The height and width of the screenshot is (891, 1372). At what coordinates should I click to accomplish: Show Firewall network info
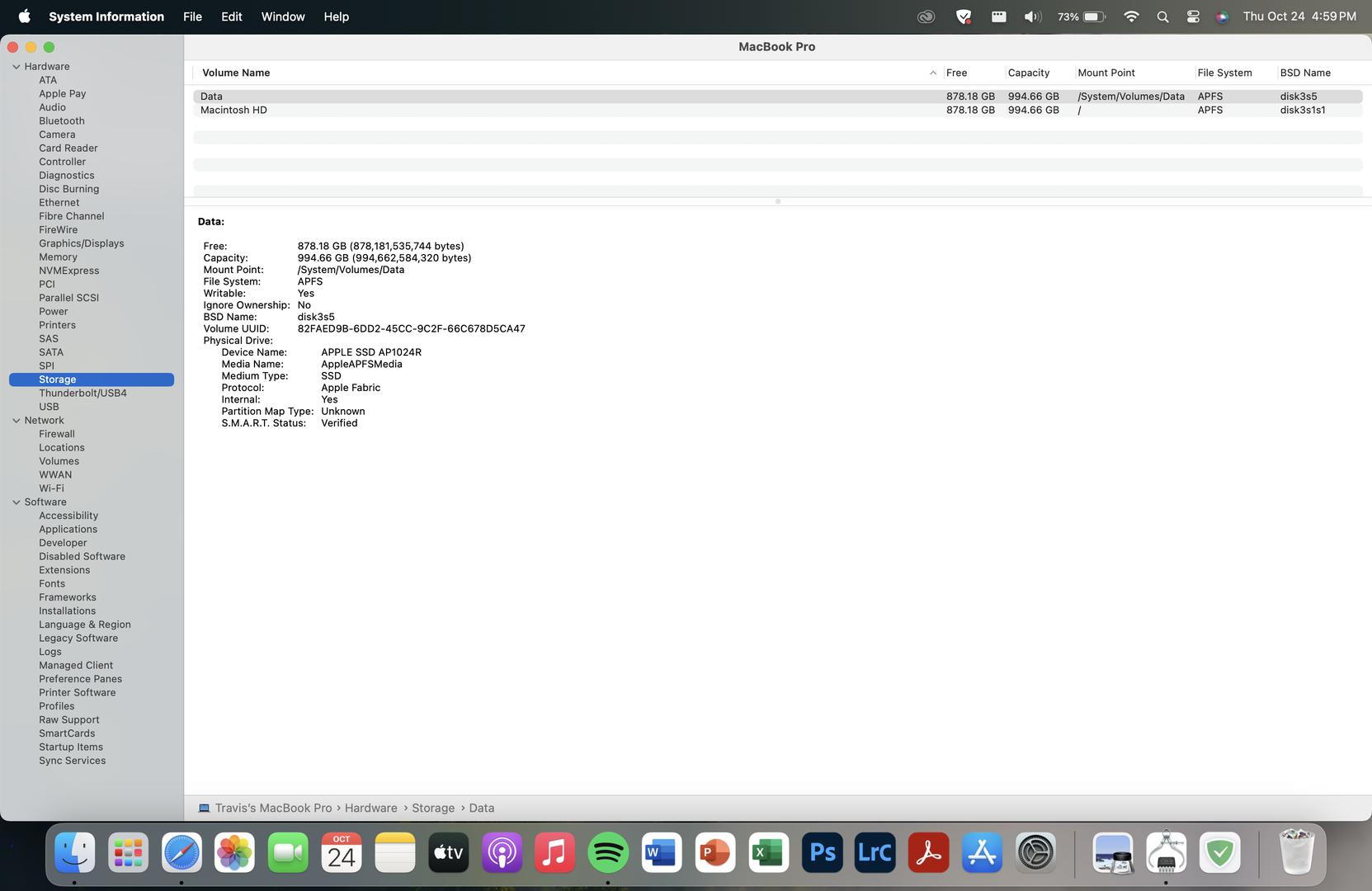(x=57, y=434)
